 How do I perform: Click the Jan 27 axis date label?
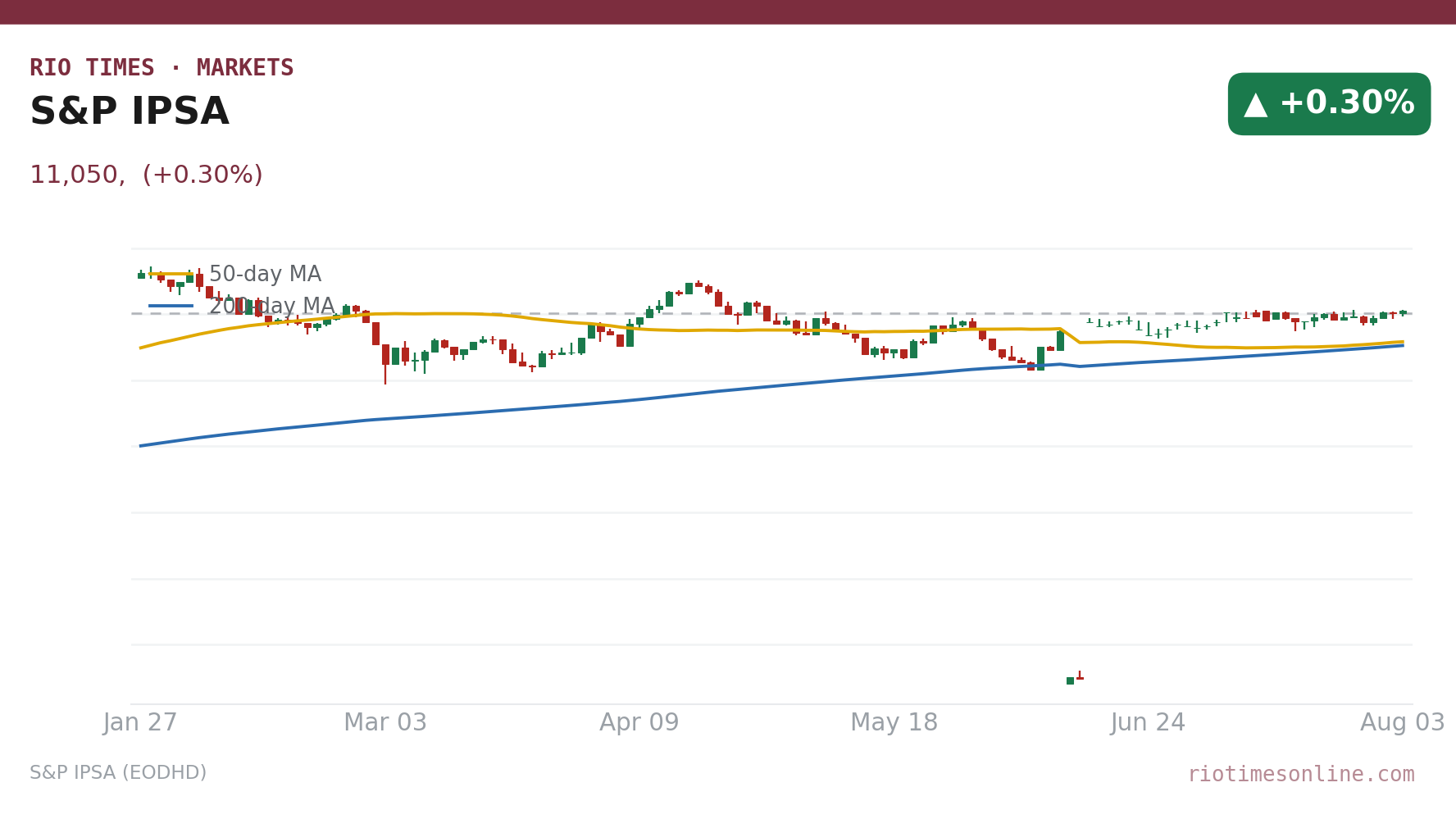tap(140, 723)
